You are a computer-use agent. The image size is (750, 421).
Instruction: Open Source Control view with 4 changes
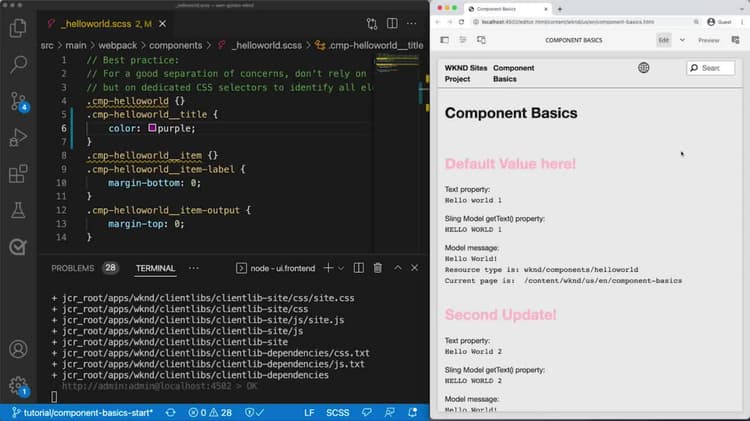(19, 101)
